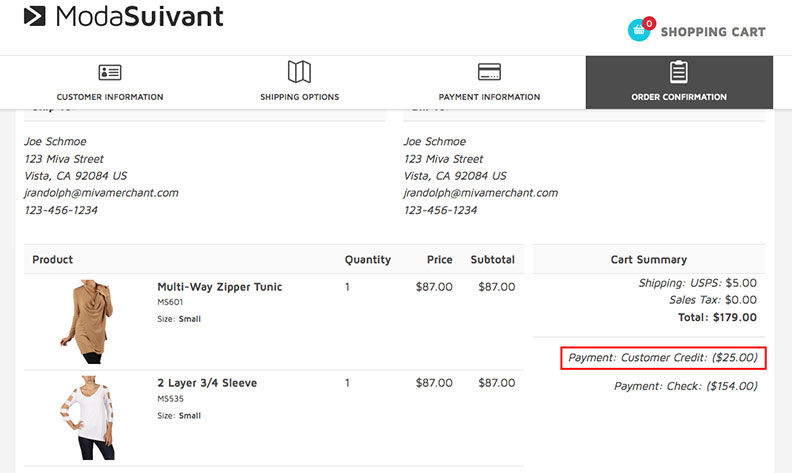This screenshot has height=473, width=792.
Task: Select product code MS601
Action: pyautogui.click(x=170, y=302)
